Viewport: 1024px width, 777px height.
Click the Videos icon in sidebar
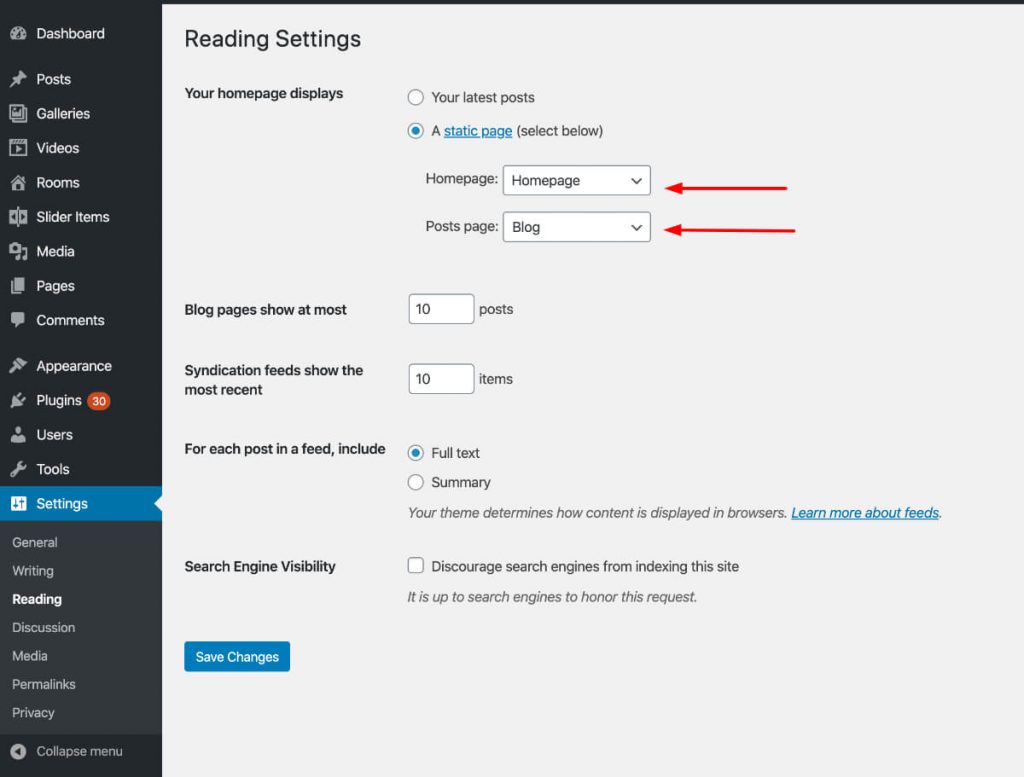pyautogui.click(x=18, y=148)
